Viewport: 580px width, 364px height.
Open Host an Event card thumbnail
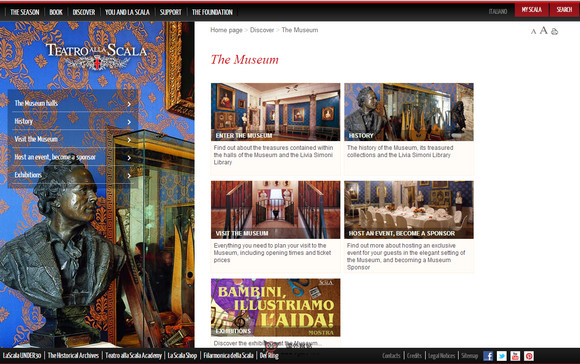click(x=409, y=209)
